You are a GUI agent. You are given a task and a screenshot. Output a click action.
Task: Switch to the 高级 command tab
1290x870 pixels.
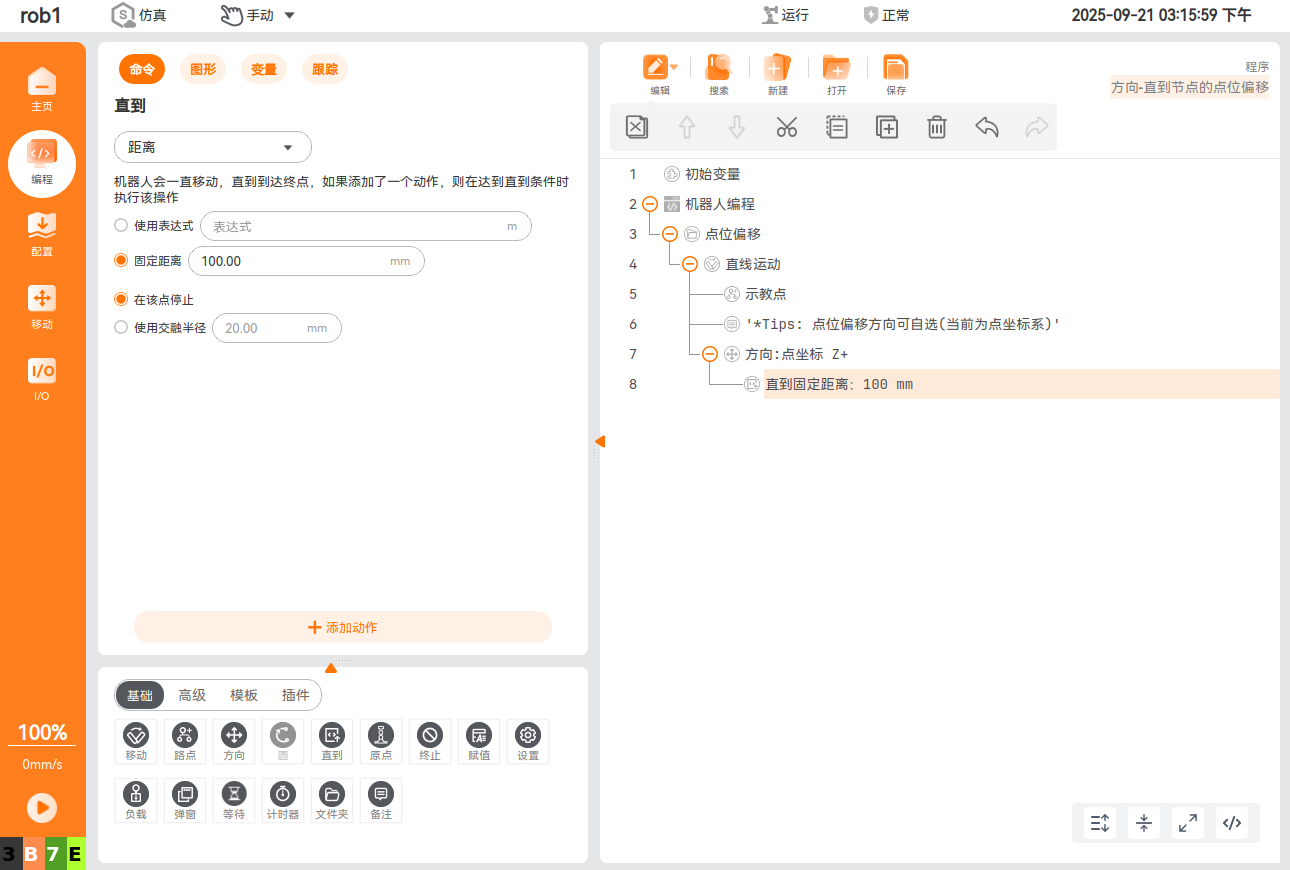pos(192,695)
